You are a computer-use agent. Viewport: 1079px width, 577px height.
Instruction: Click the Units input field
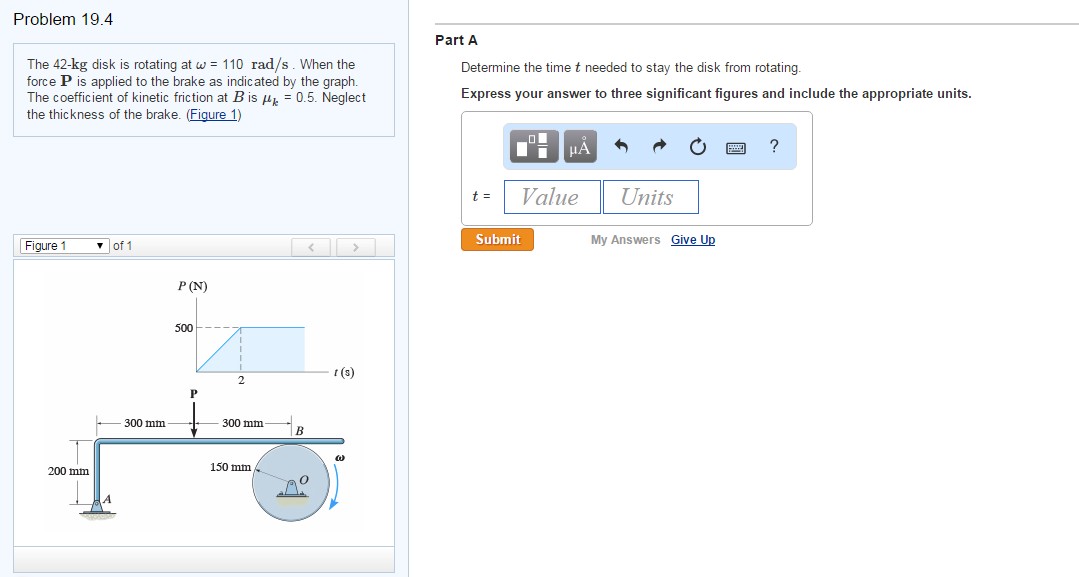pyautogui.click(x=651, y=197)
